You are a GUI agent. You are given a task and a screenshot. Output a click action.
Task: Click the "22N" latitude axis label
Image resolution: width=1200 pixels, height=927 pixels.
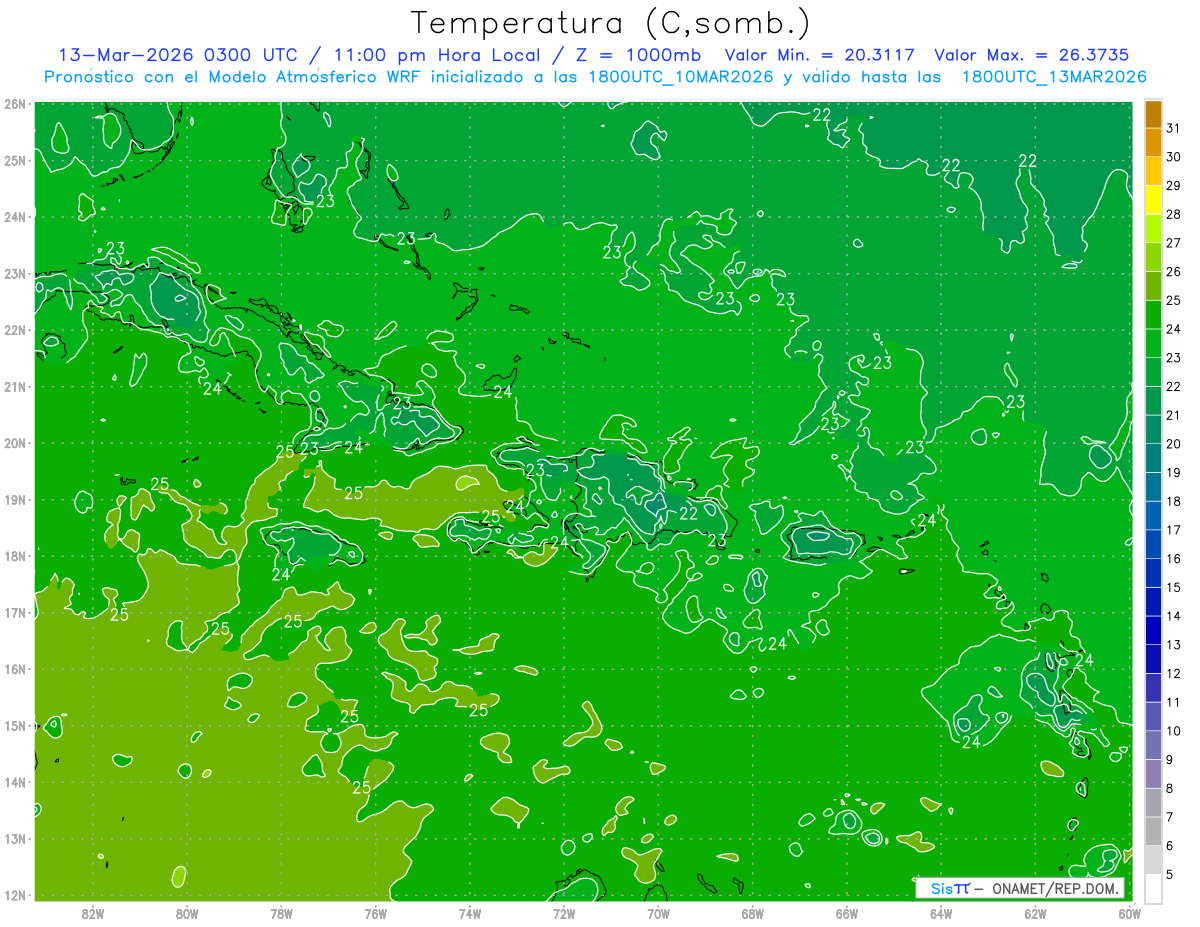click(x=16, y=330)
